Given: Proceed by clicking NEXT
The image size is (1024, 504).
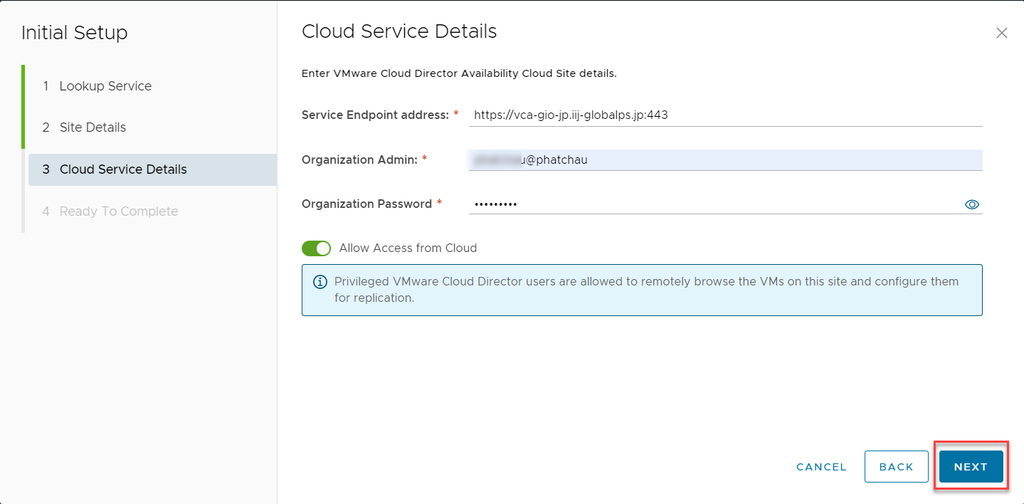Looking at the screenshot, I should tap(970, 467).
